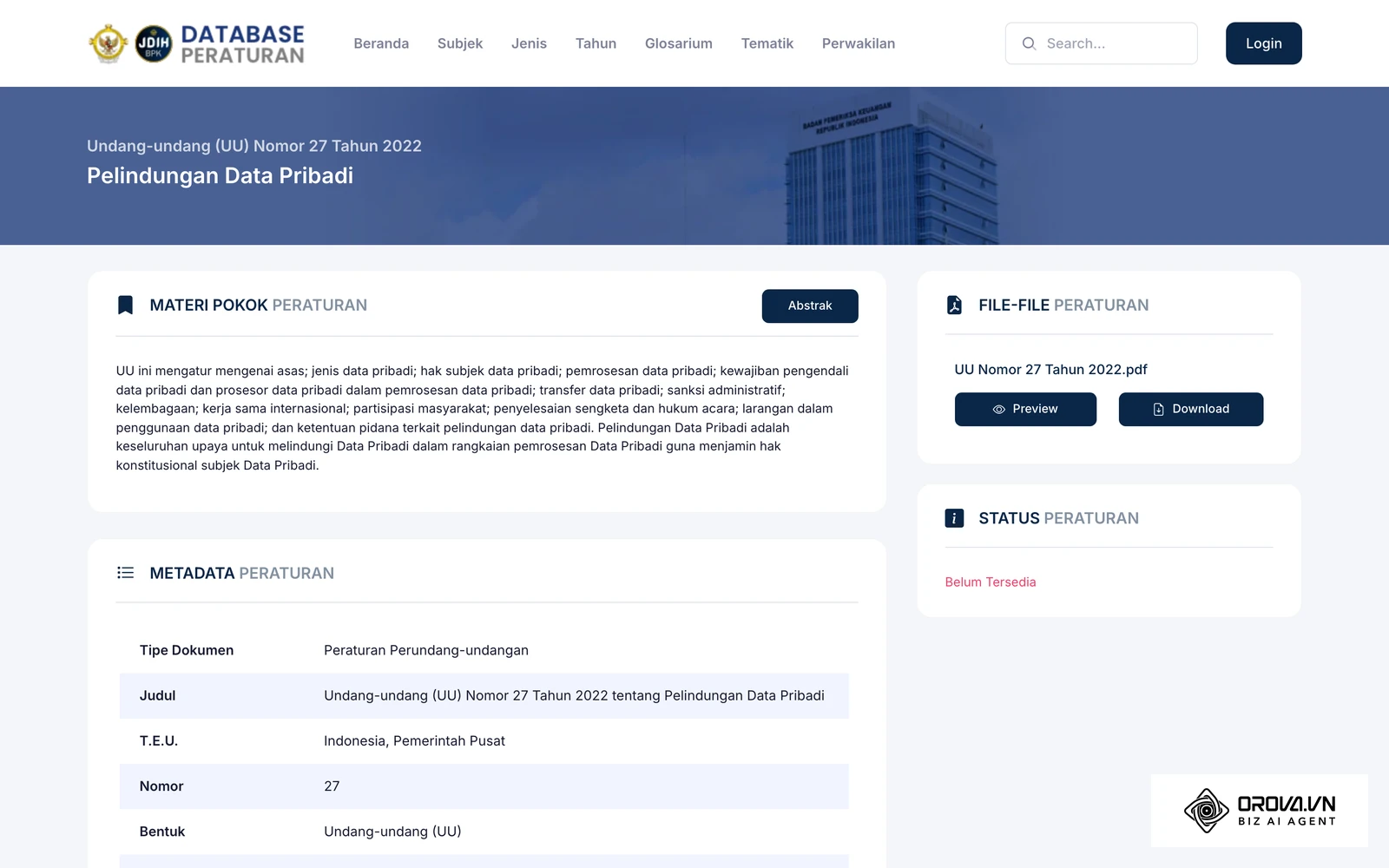Screen dimensions: 1389x868
Task: Click the Judul value in metadata table
Action: [574, 695]
